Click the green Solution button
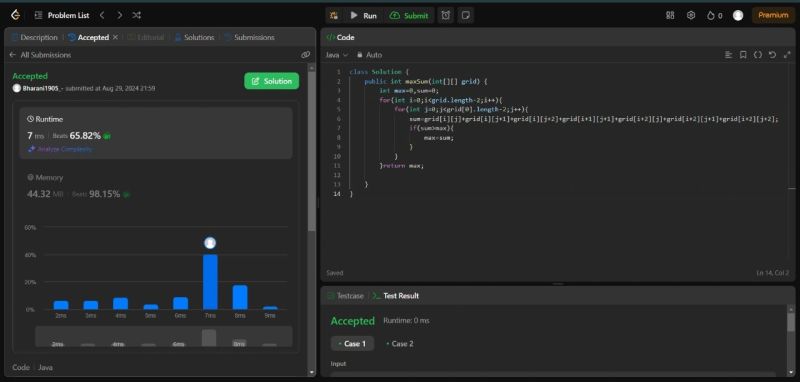 pyautogui.click(x=272, y=81)
